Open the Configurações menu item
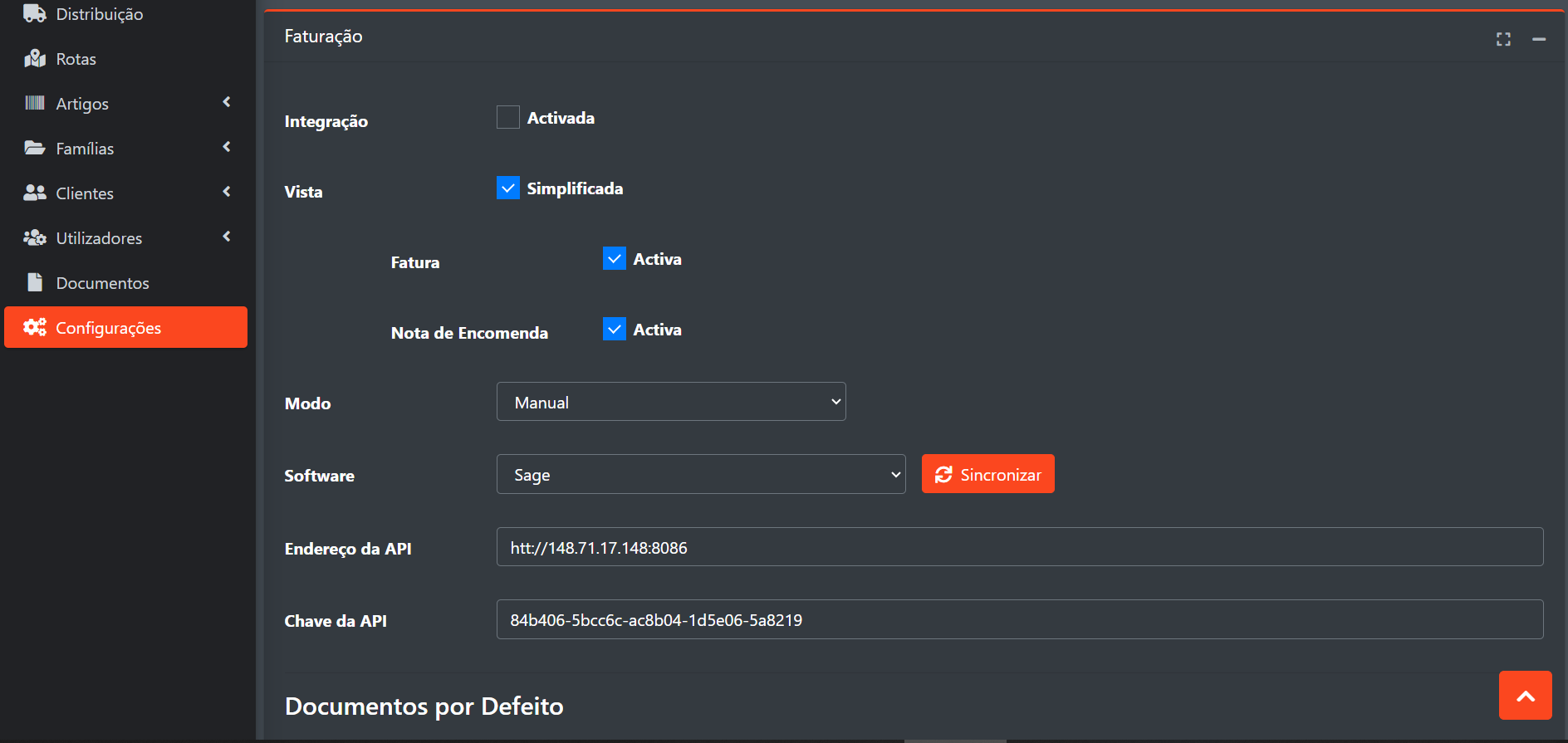1568x743 pixels. 125,328
